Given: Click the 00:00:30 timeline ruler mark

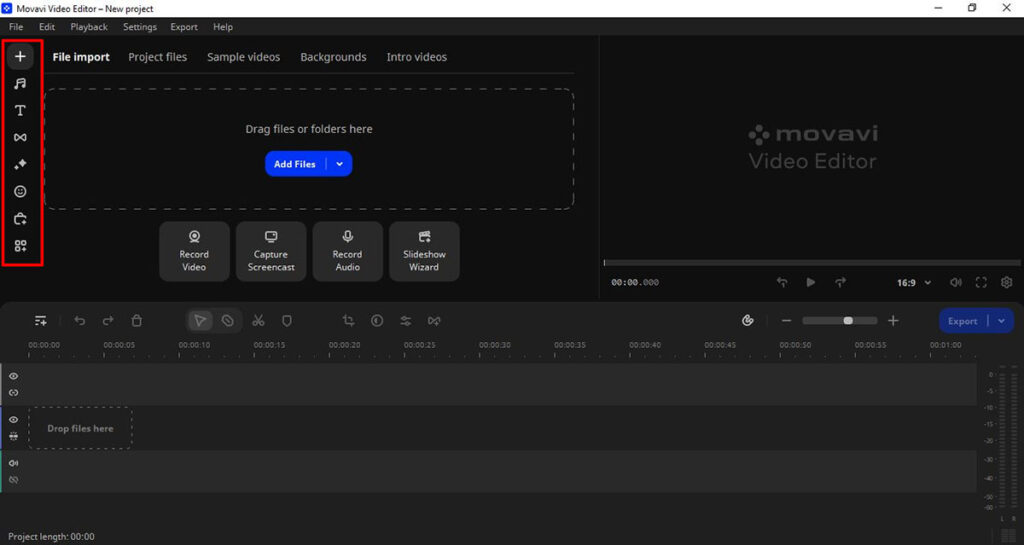Looking at the screenshot, I should 494,345.
